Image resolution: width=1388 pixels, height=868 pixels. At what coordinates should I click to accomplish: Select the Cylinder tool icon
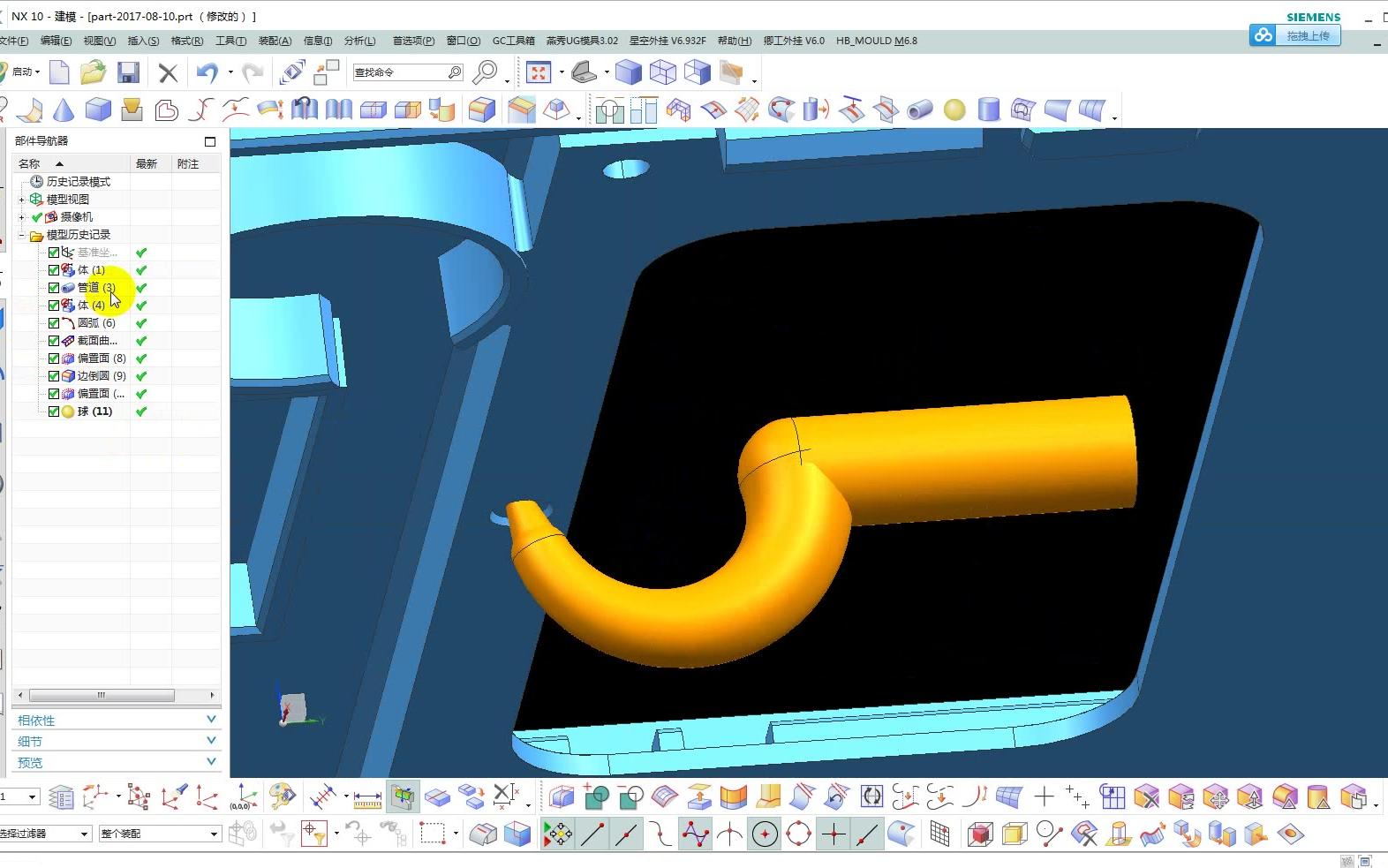[x=989, y=109]
